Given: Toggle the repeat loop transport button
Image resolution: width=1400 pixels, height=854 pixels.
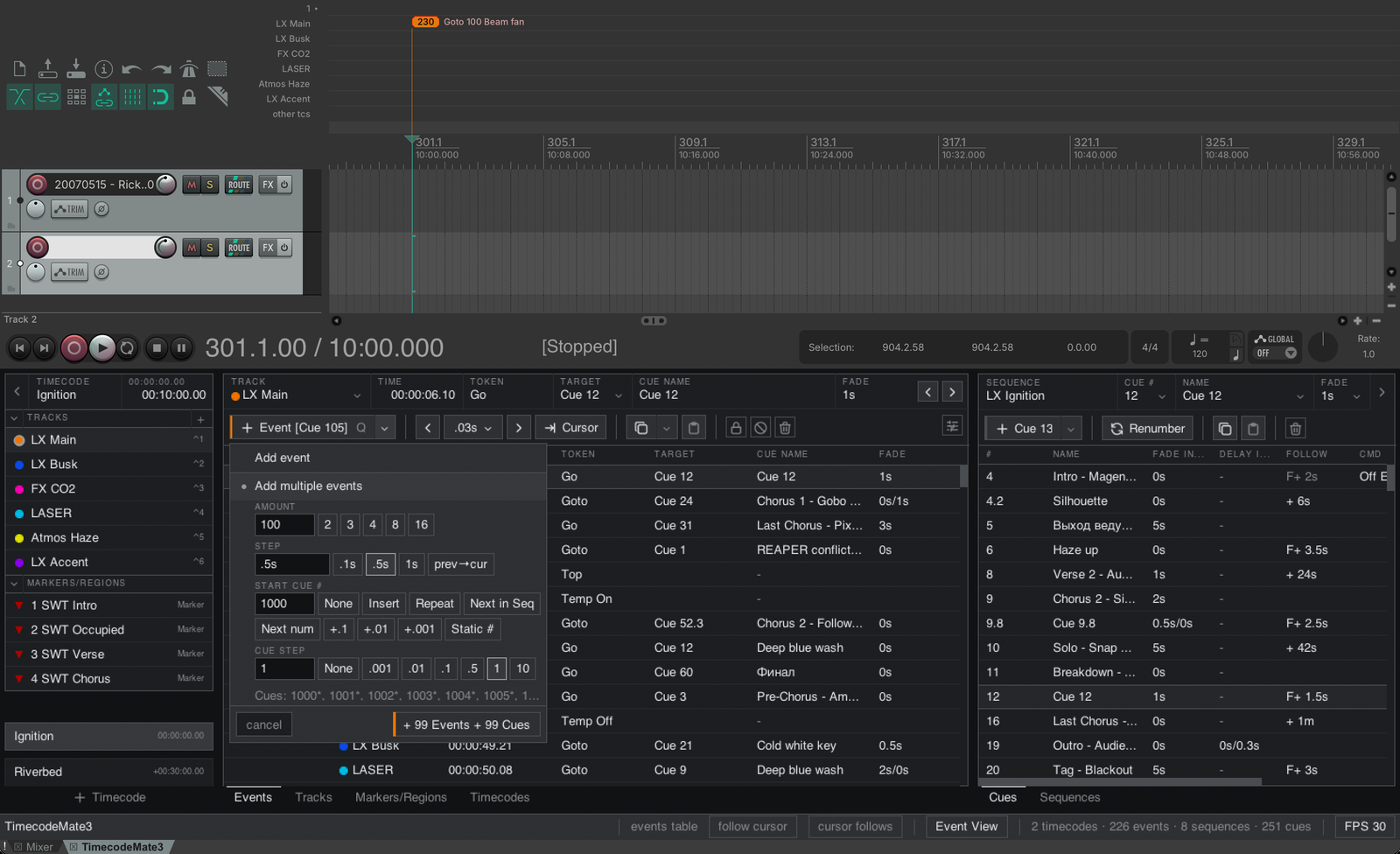Looking at the screenshot, I should tap(128, 347).
